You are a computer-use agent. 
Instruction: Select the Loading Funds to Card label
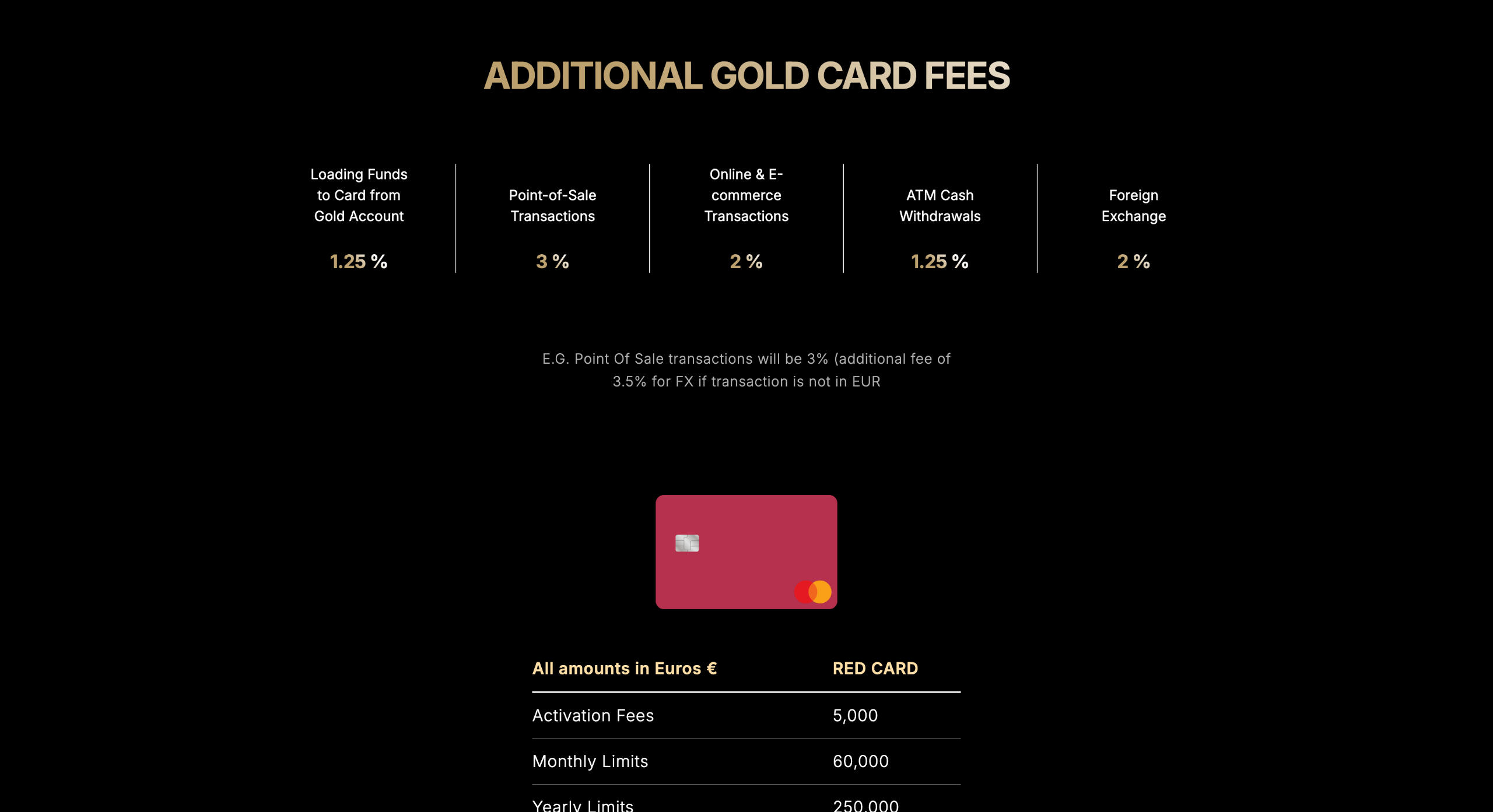(x=359, y=195)
